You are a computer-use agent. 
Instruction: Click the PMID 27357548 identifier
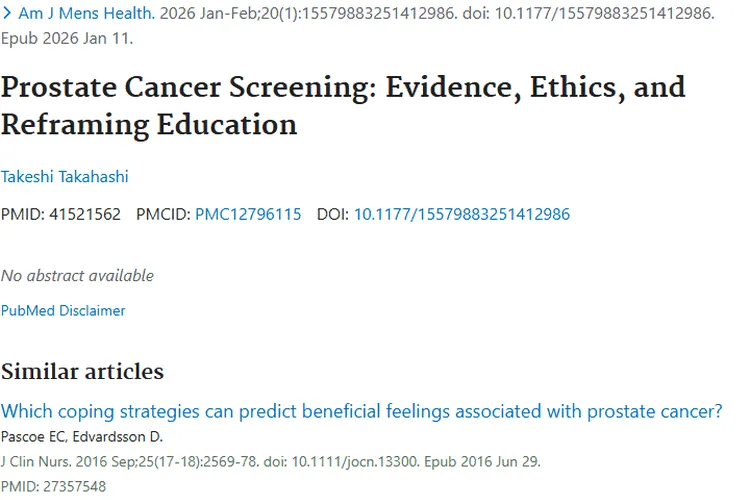point(52,486)
